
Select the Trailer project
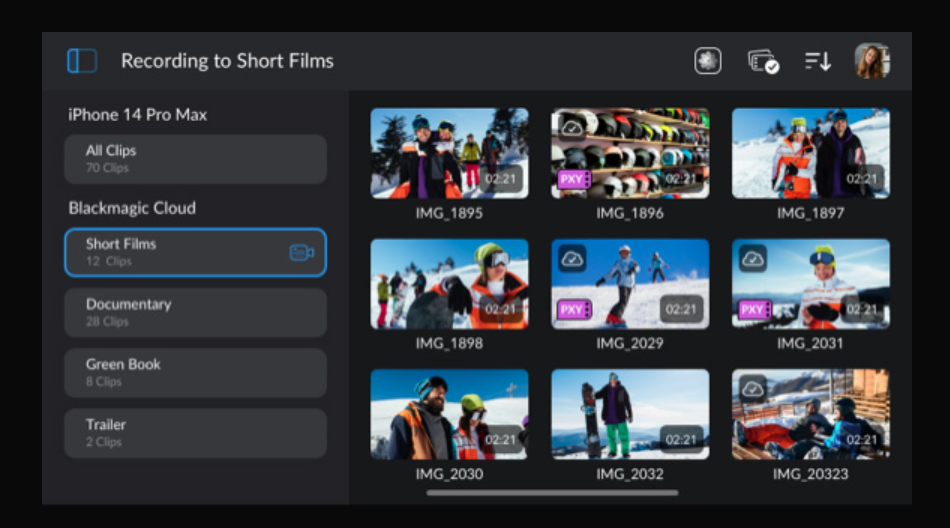coord(195,432)
